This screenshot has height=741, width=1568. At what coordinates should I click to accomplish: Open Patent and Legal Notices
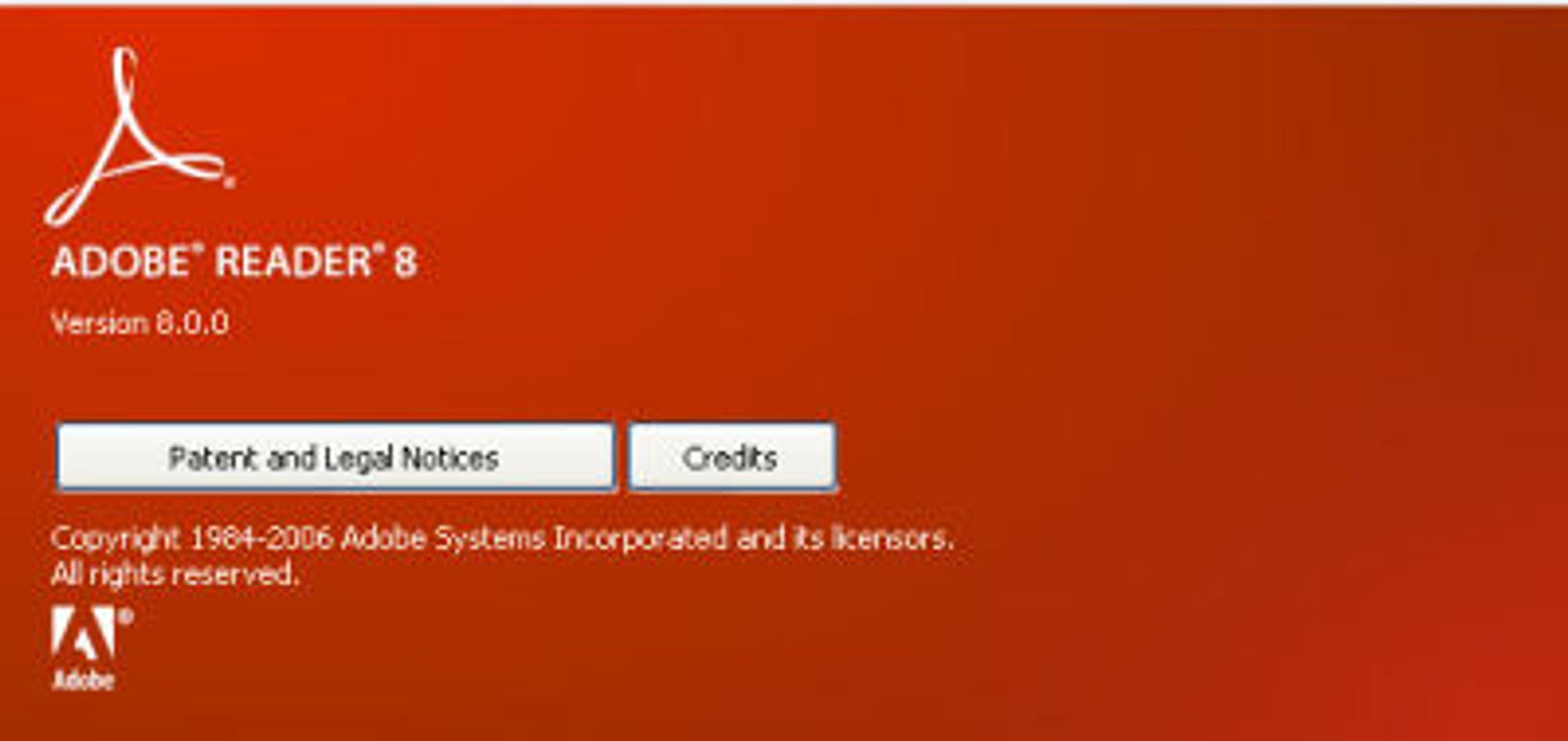coord(335,457)
